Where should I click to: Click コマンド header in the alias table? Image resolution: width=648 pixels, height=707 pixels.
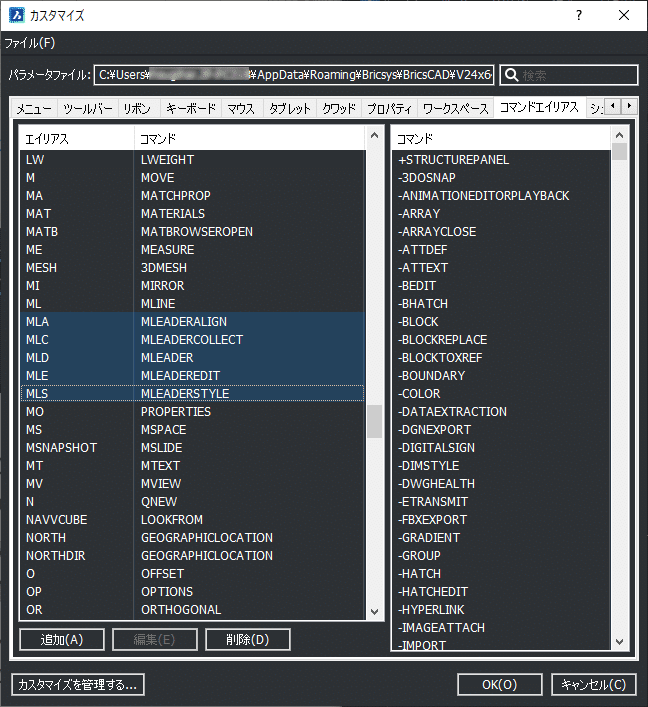tap(250, 139)
